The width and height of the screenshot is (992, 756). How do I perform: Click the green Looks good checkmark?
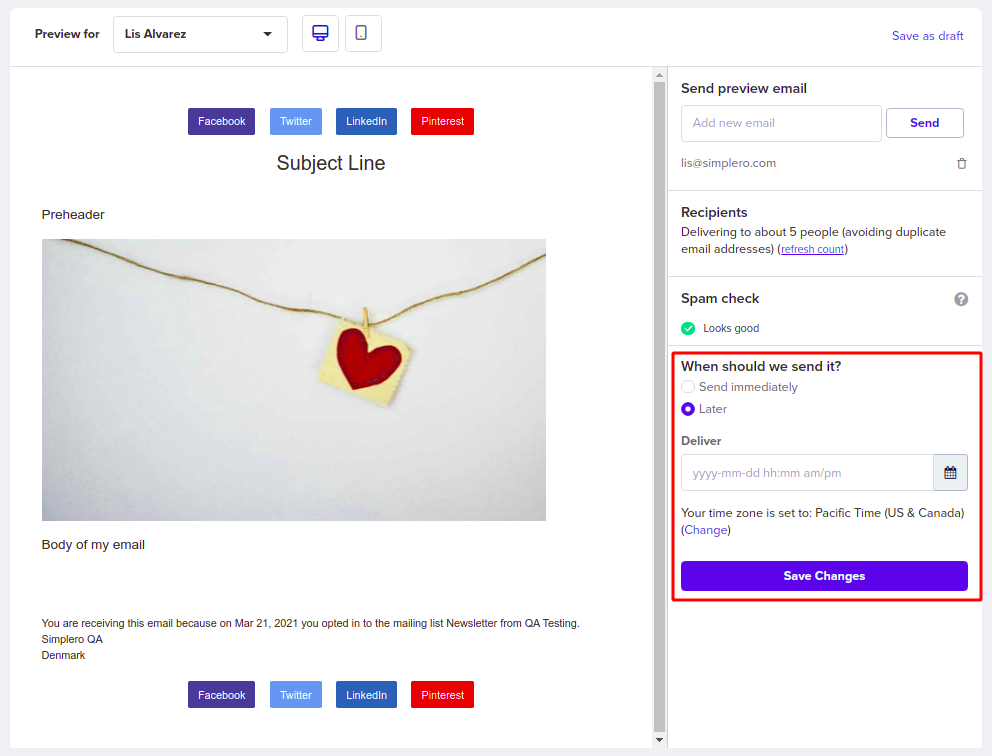pyautogui.click(x=688, y=328)
